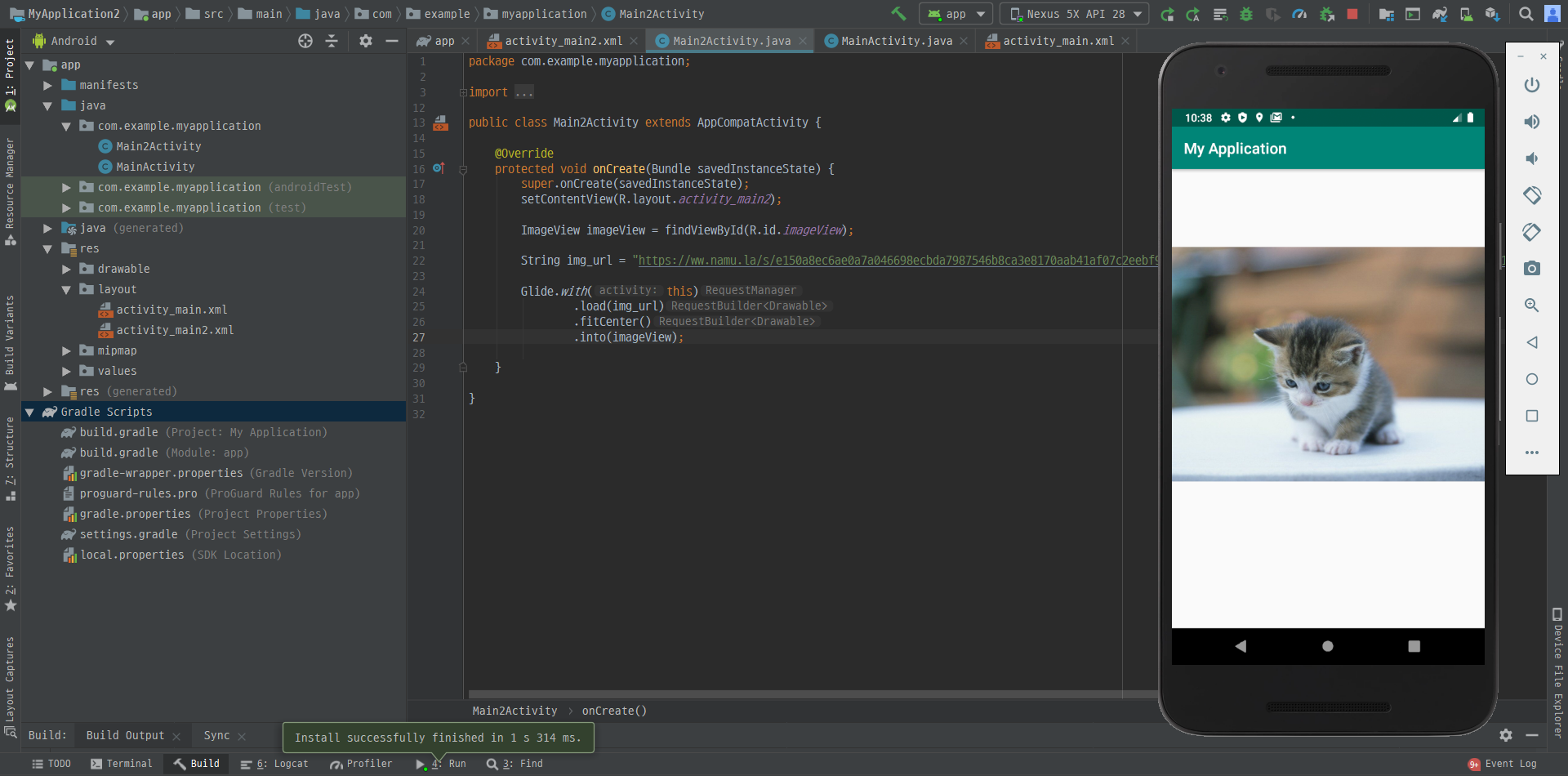
Task: Stop the running app with red square
Action: [x=1352, y=14]
